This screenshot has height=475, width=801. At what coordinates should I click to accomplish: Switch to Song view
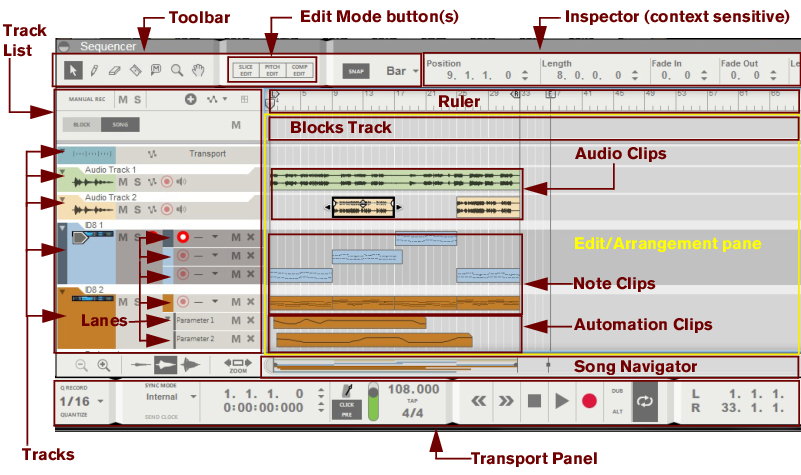(120, 125)
